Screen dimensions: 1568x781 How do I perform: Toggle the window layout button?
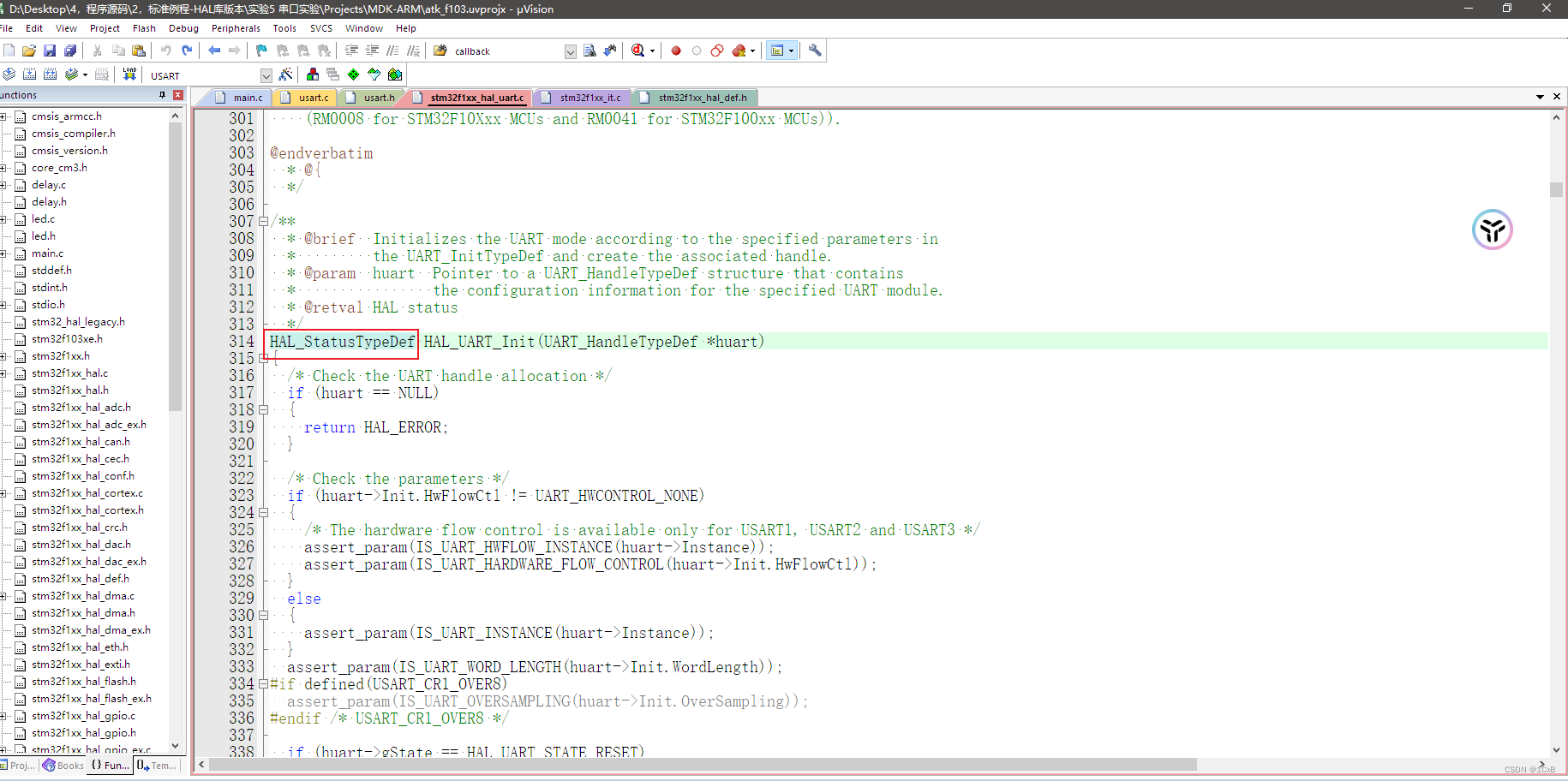coord(777,51)
